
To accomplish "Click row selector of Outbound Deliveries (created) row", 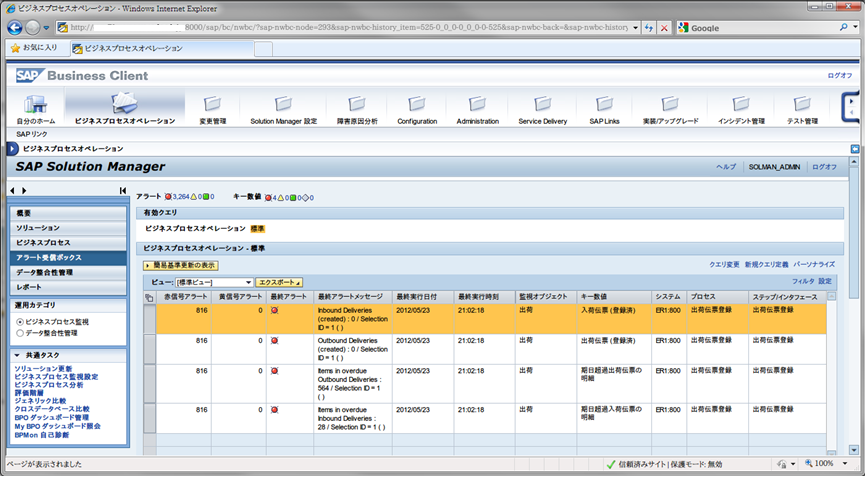I will pyautogui.click(x=150, y=349).
